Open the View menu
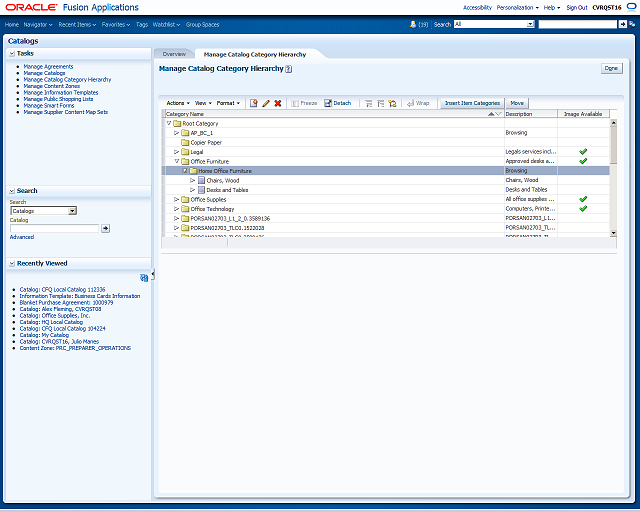This screenshot has height=512, width=640. coord(203,103)
